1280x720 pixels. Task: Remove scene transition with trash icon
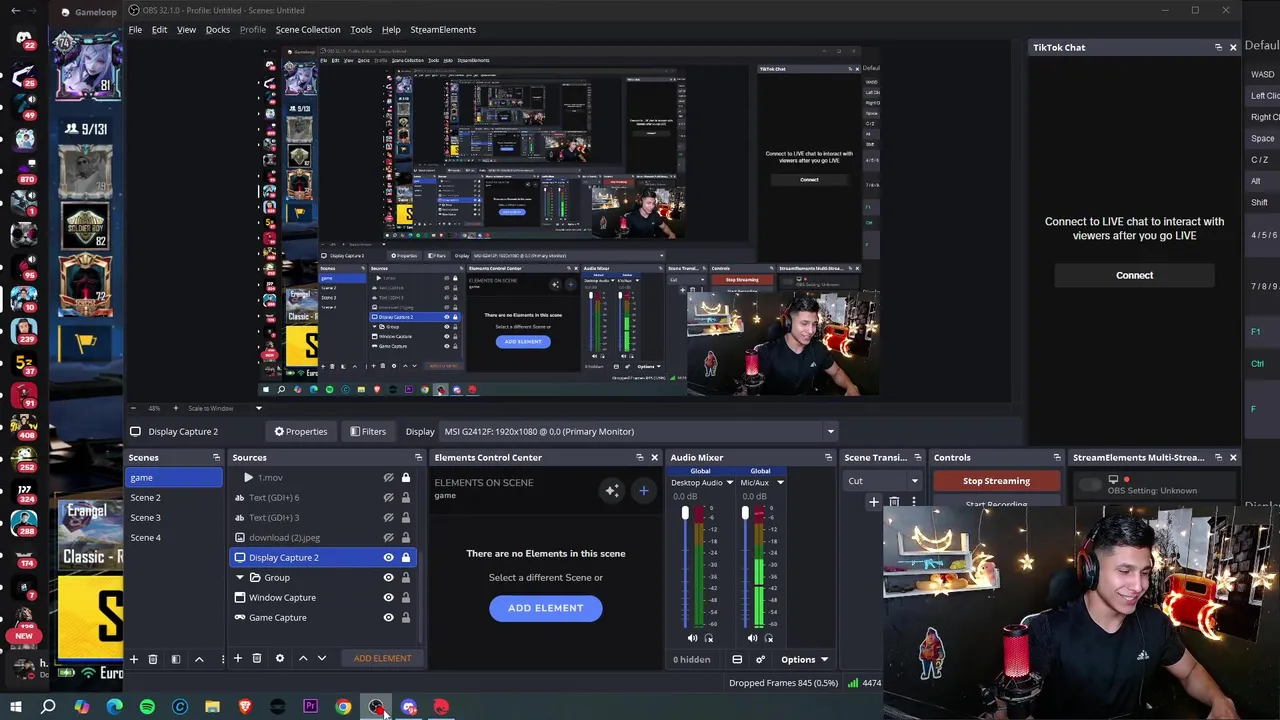tap(894, 502)
